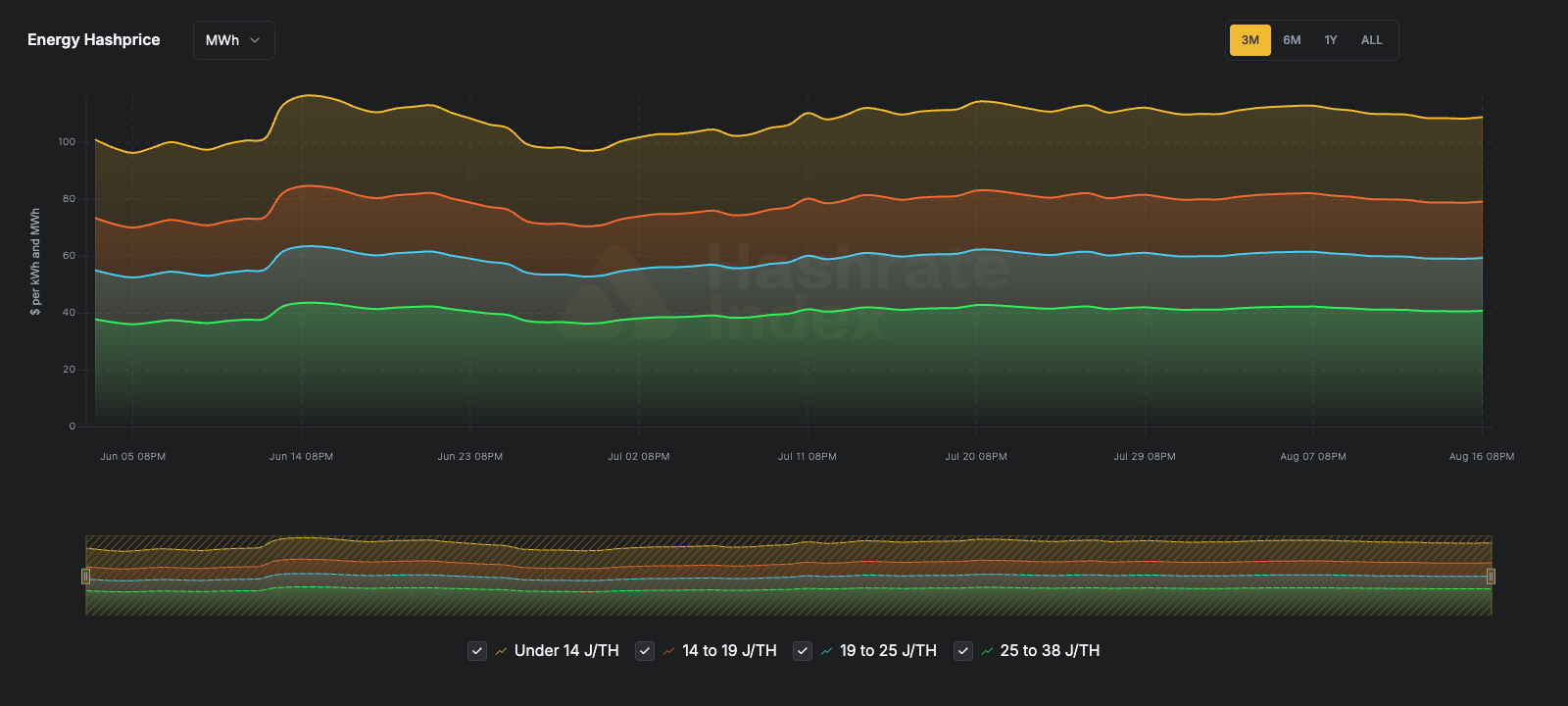Viewport: 1568px width, 706px height.
Task: Click the Jul 11 08PM axis label
Action: point(808,457)
